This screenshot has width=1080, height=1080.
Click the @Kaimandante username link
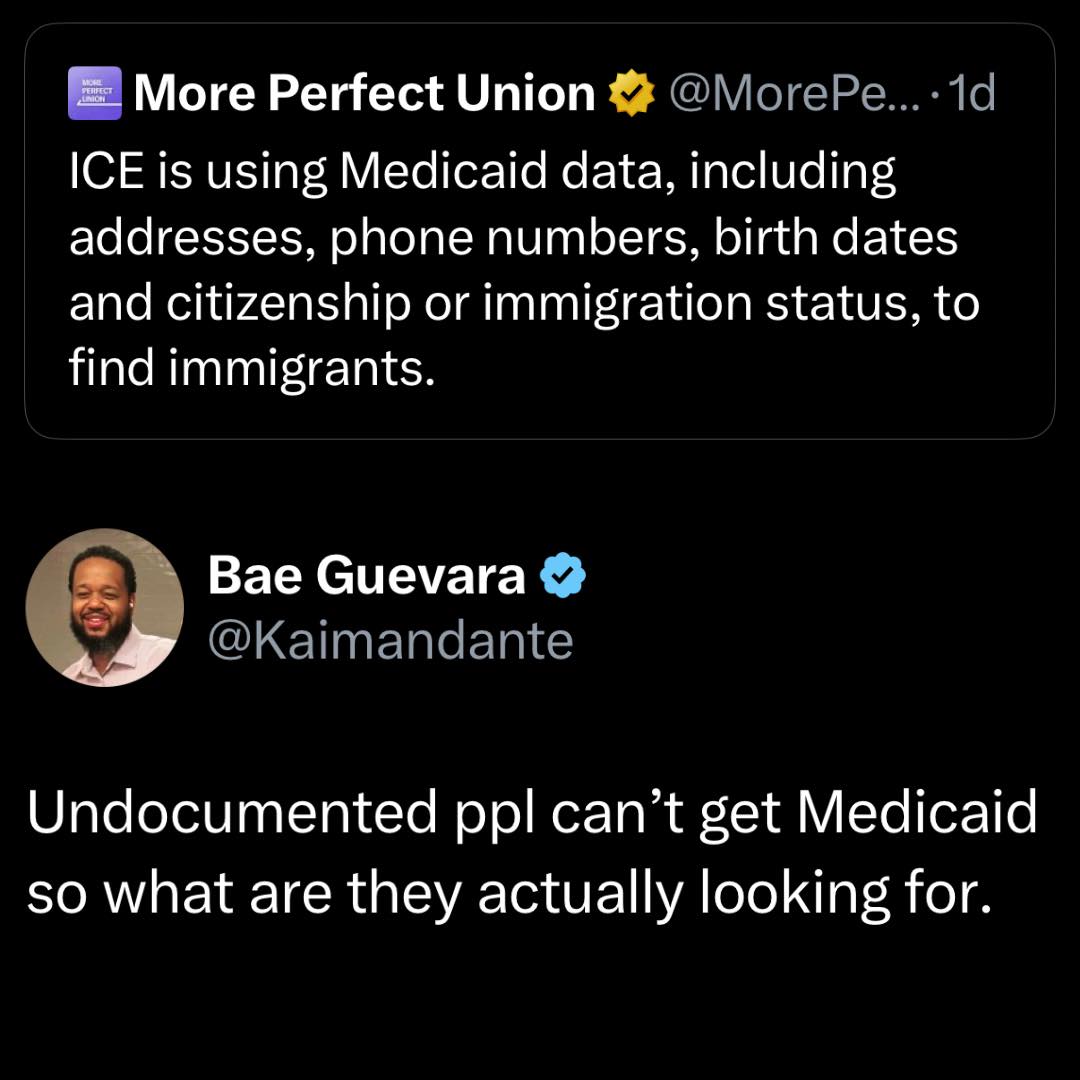pos(390,640)
